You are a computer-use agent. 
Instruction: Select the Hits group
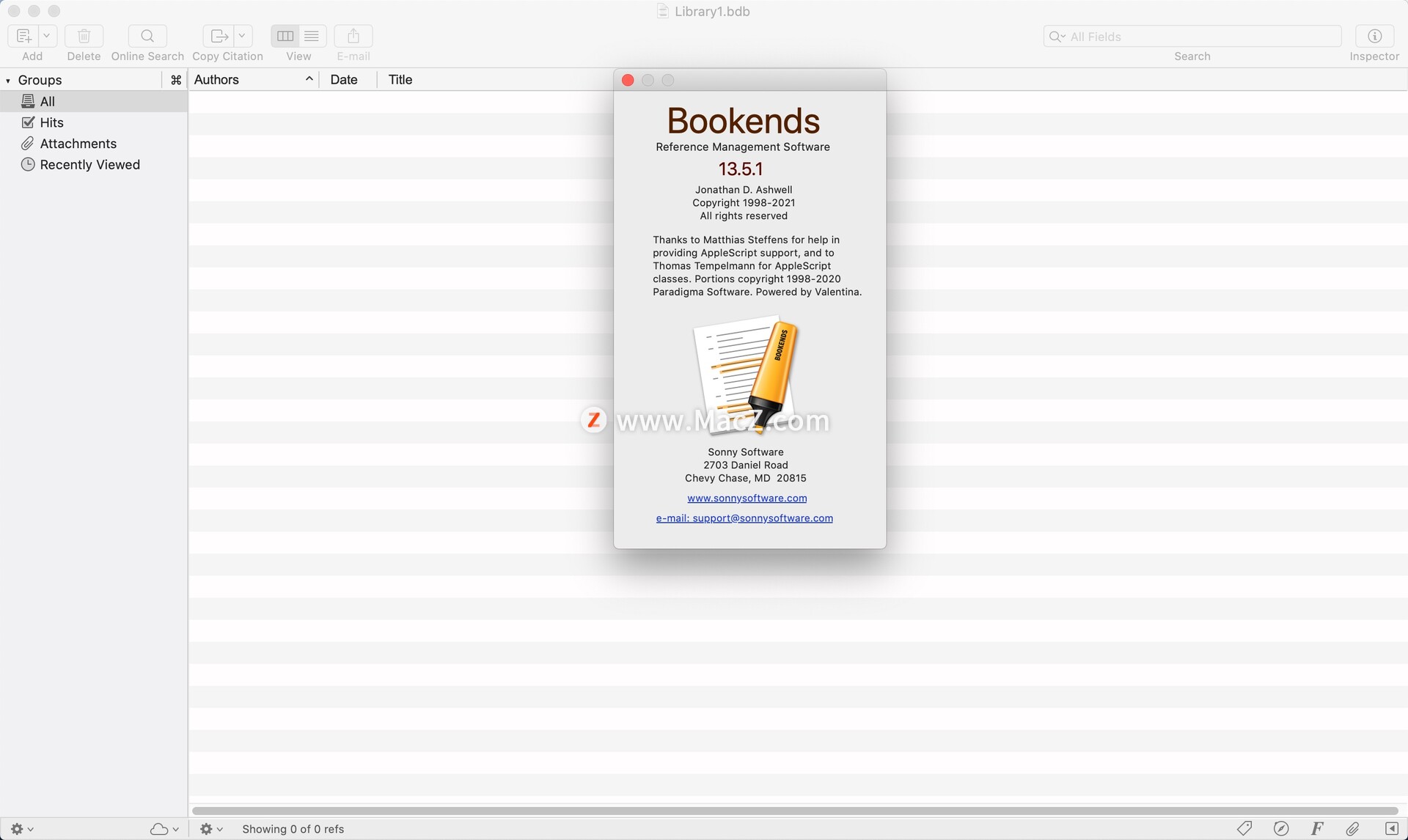[x=94, y=122]
